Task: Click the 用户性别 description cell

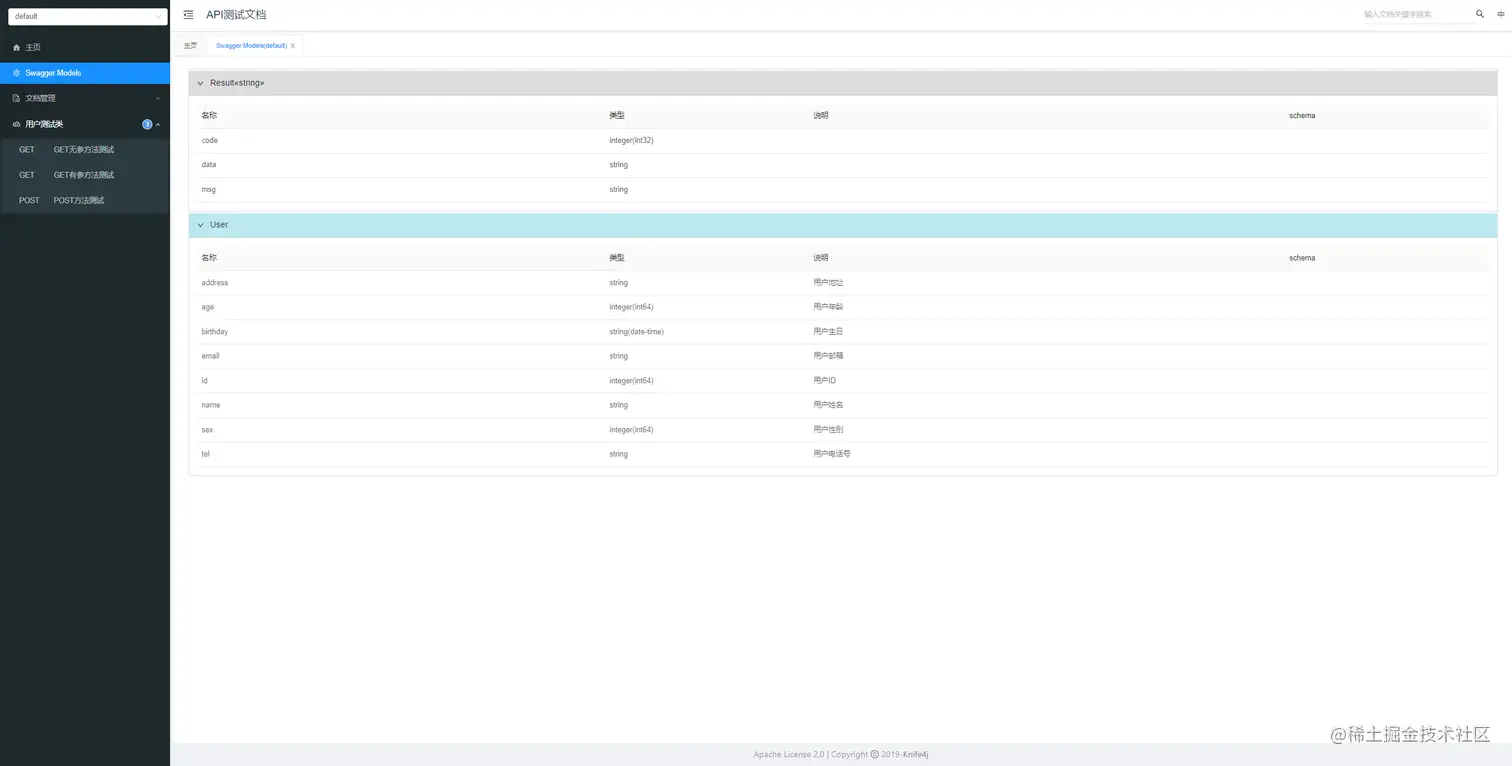Action: (x=829, y=429)
